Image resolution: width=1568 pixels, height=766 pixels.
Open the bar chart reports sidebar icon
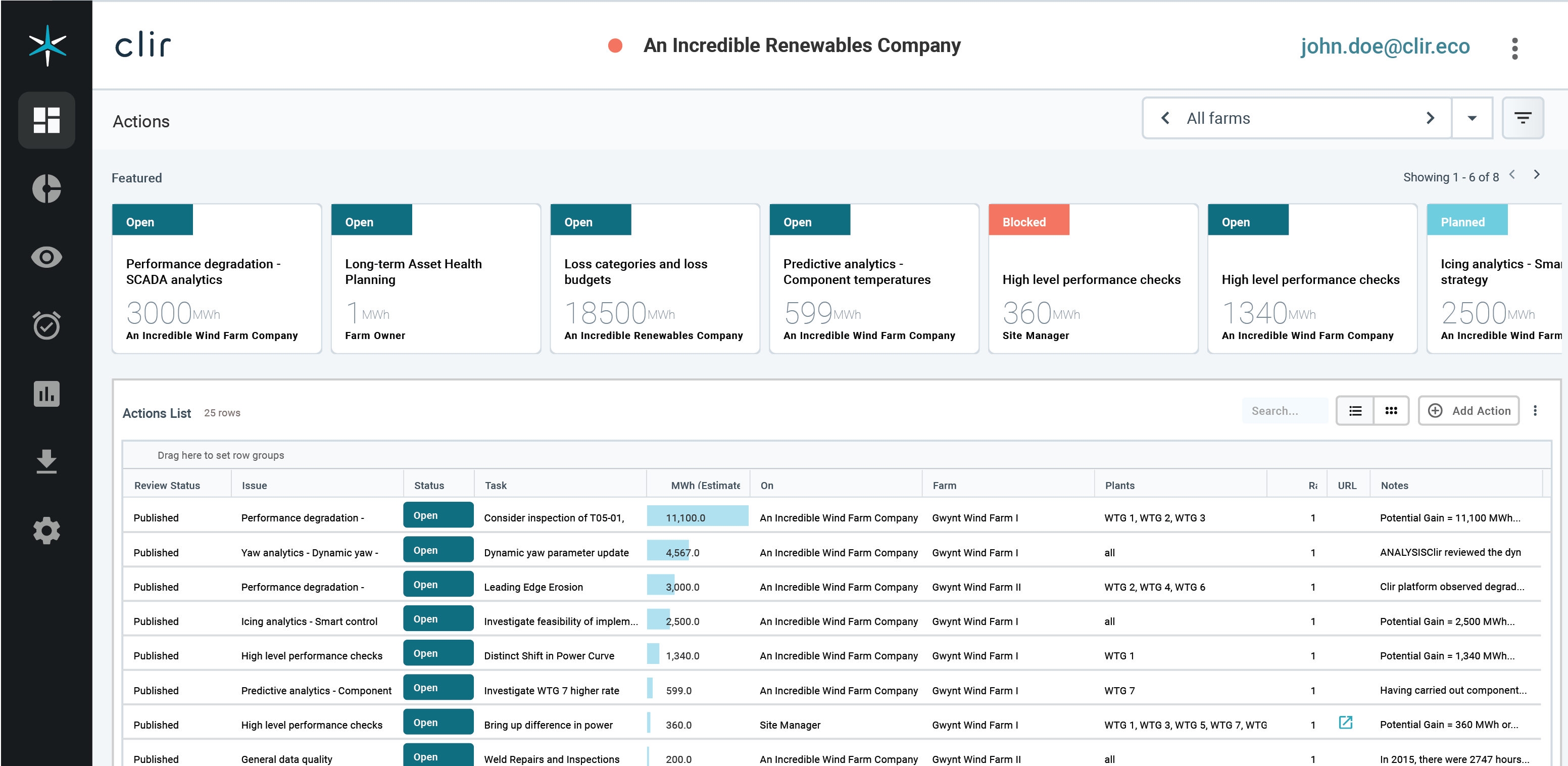click(46, 394)
